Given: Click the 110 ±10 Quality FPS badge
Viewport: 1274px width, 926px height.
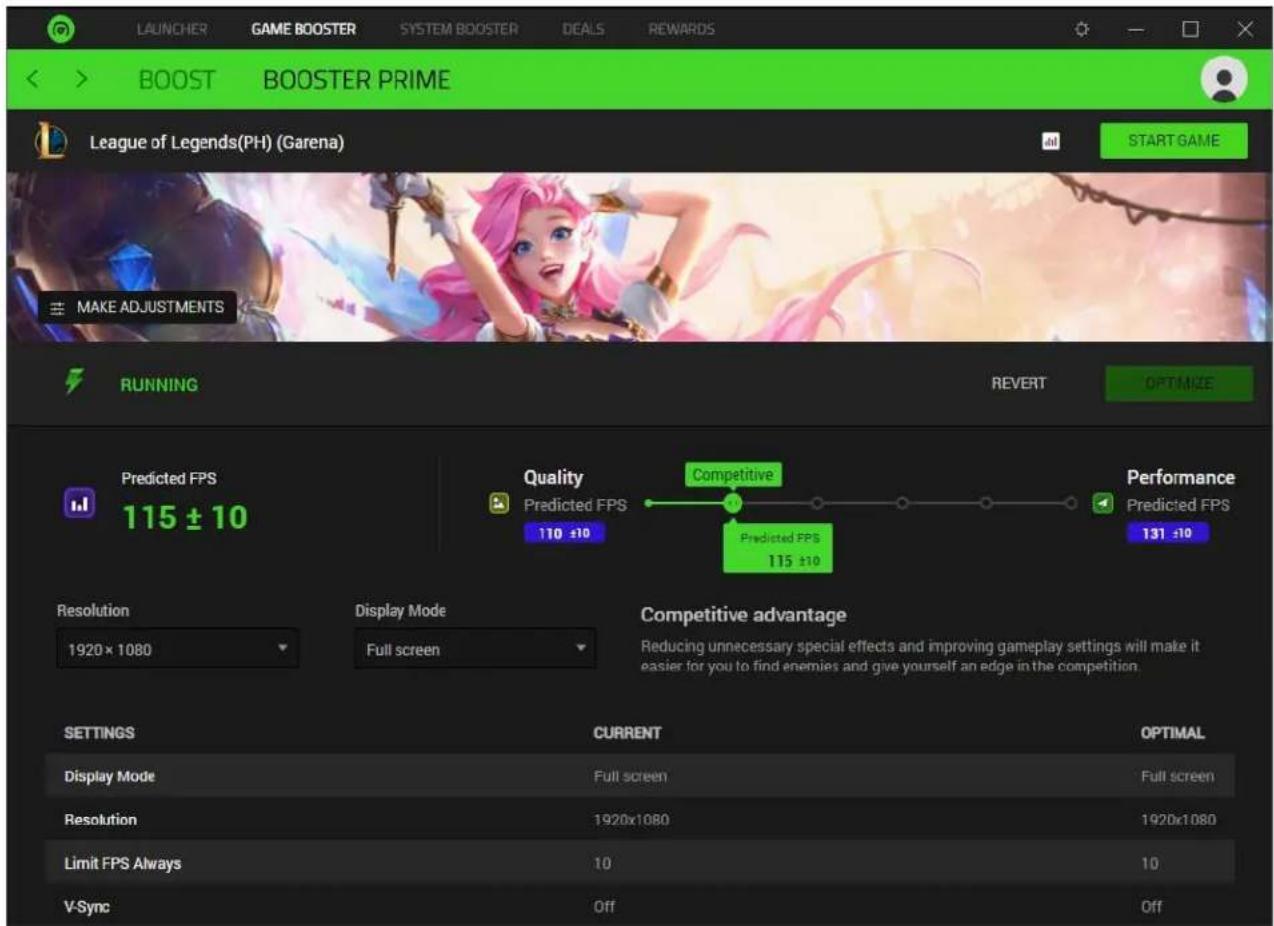Looking at the screenshot, I should pyautogui.click(x=564, y=533).
